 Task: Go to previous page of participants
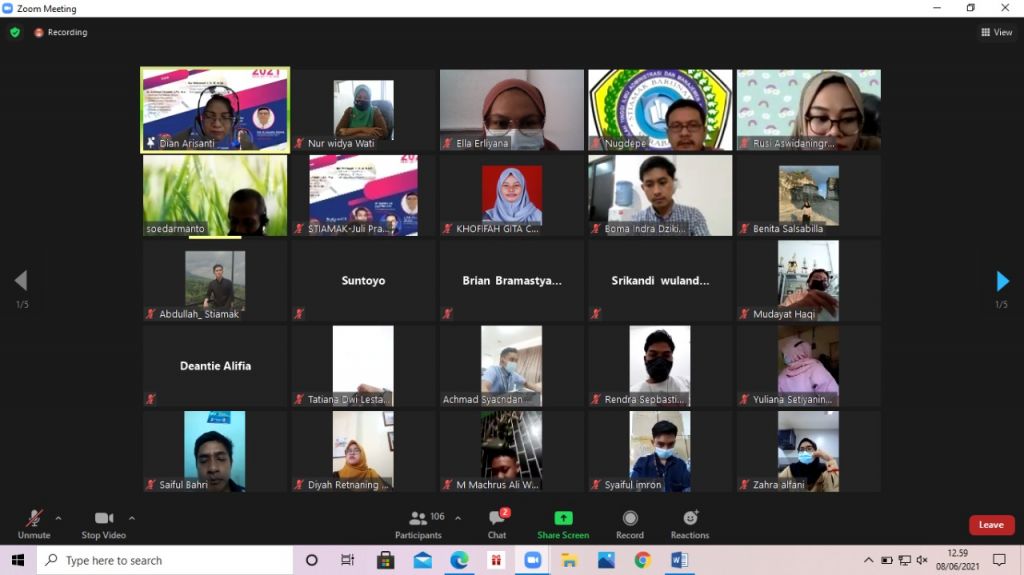[20, 281]
